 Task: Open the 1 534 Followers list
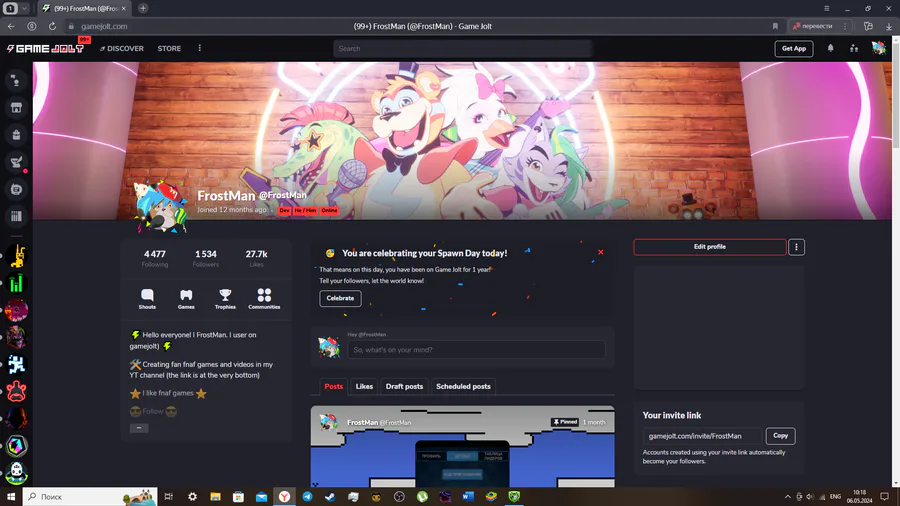coord(205,258)
